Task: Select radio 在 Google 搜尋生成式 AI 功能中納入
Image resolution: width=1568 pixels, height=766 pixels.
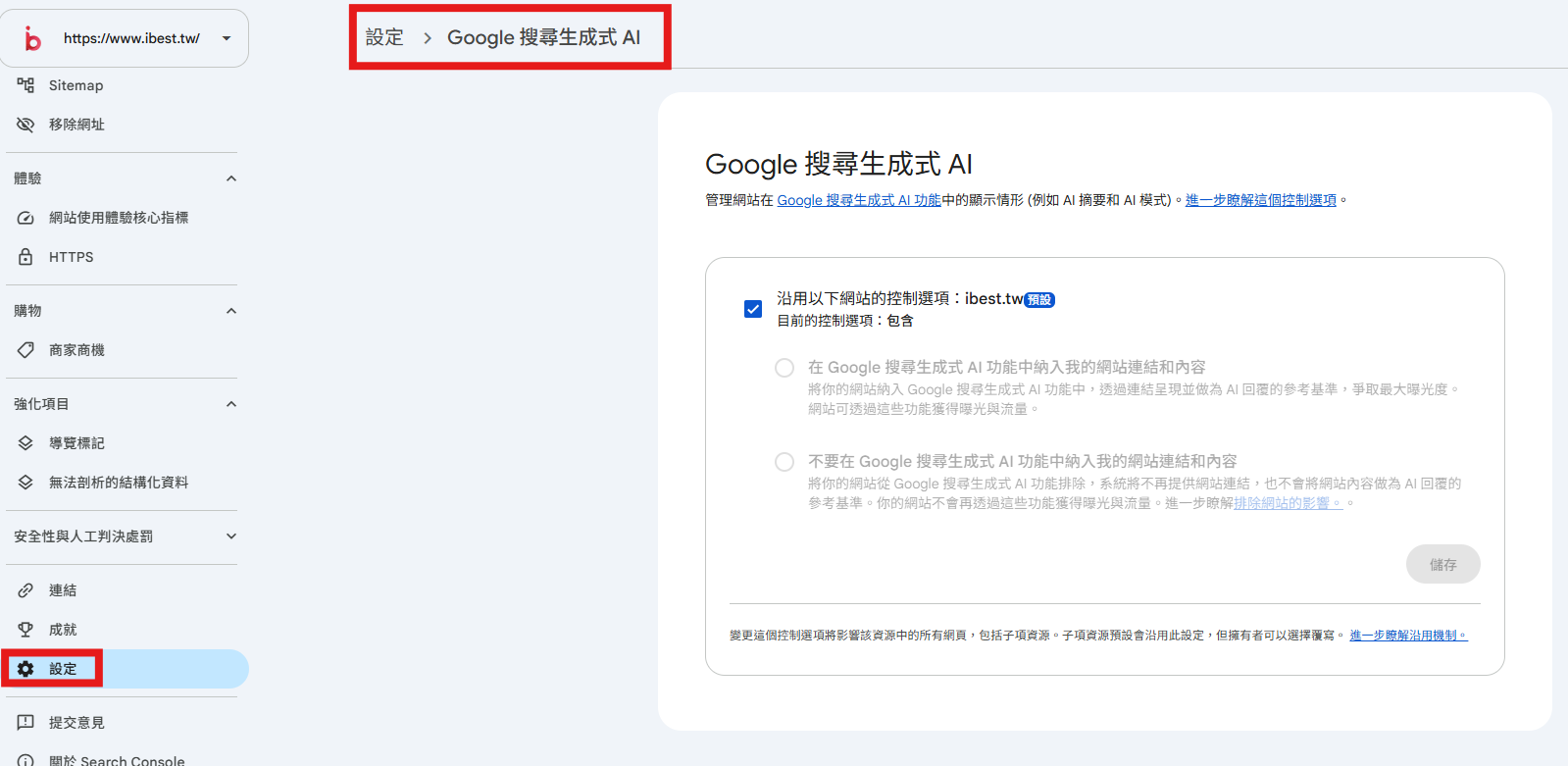Action: (784, 368)
